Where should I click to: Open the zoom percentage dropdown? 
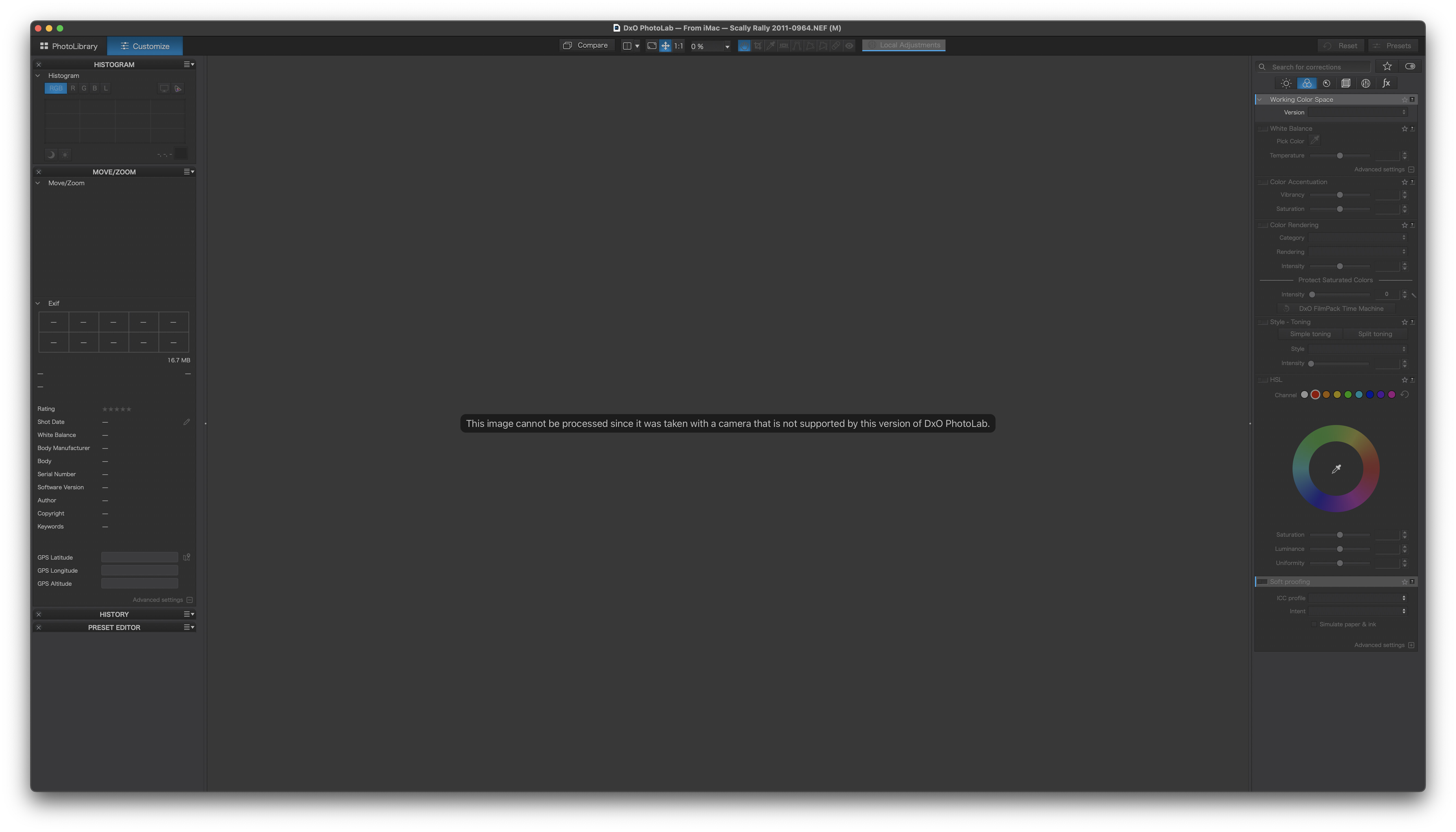727,46
